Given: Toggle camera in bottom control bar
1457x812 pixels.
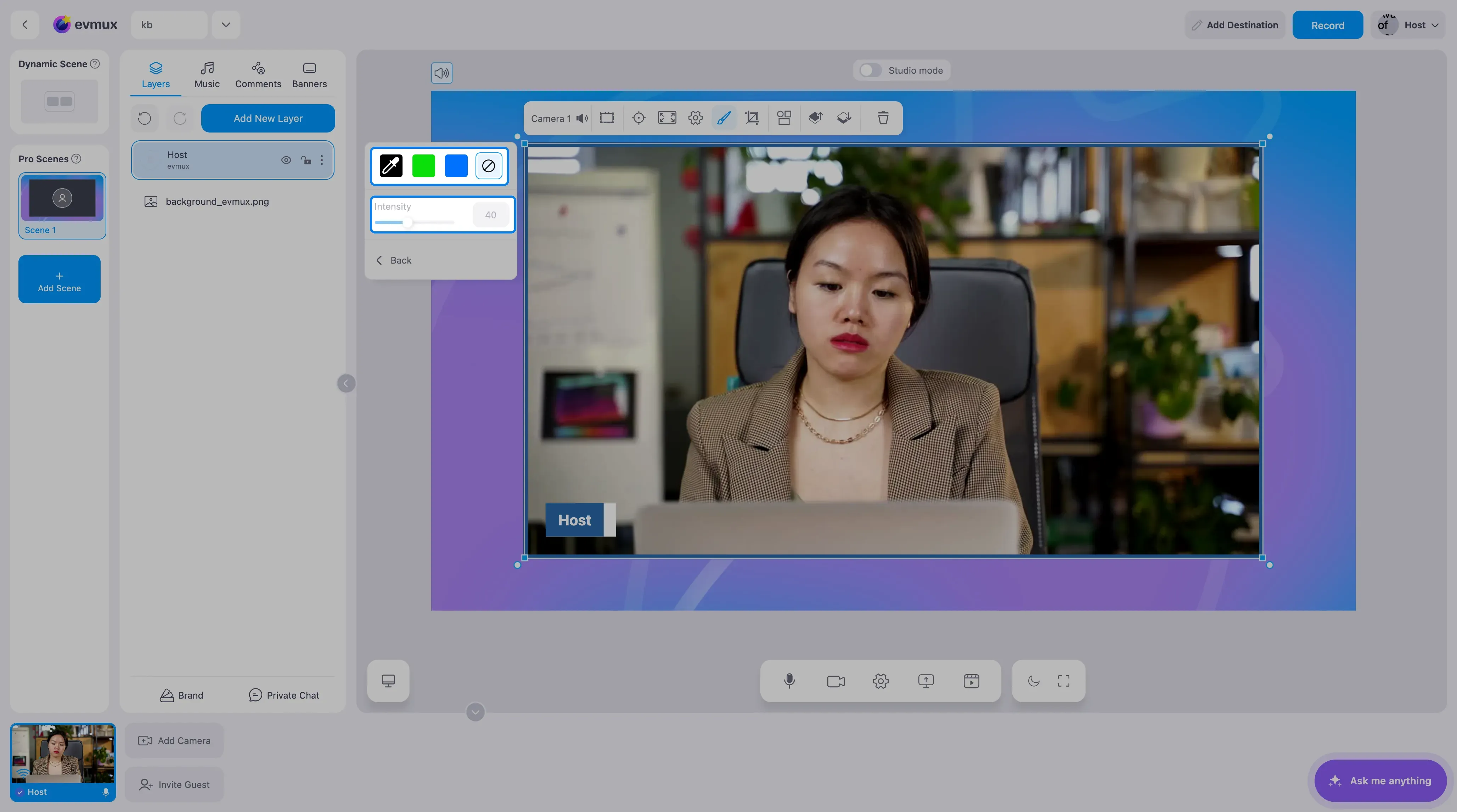Looking at the screenshot, I should pyautogui.click(x=836, y=681).
